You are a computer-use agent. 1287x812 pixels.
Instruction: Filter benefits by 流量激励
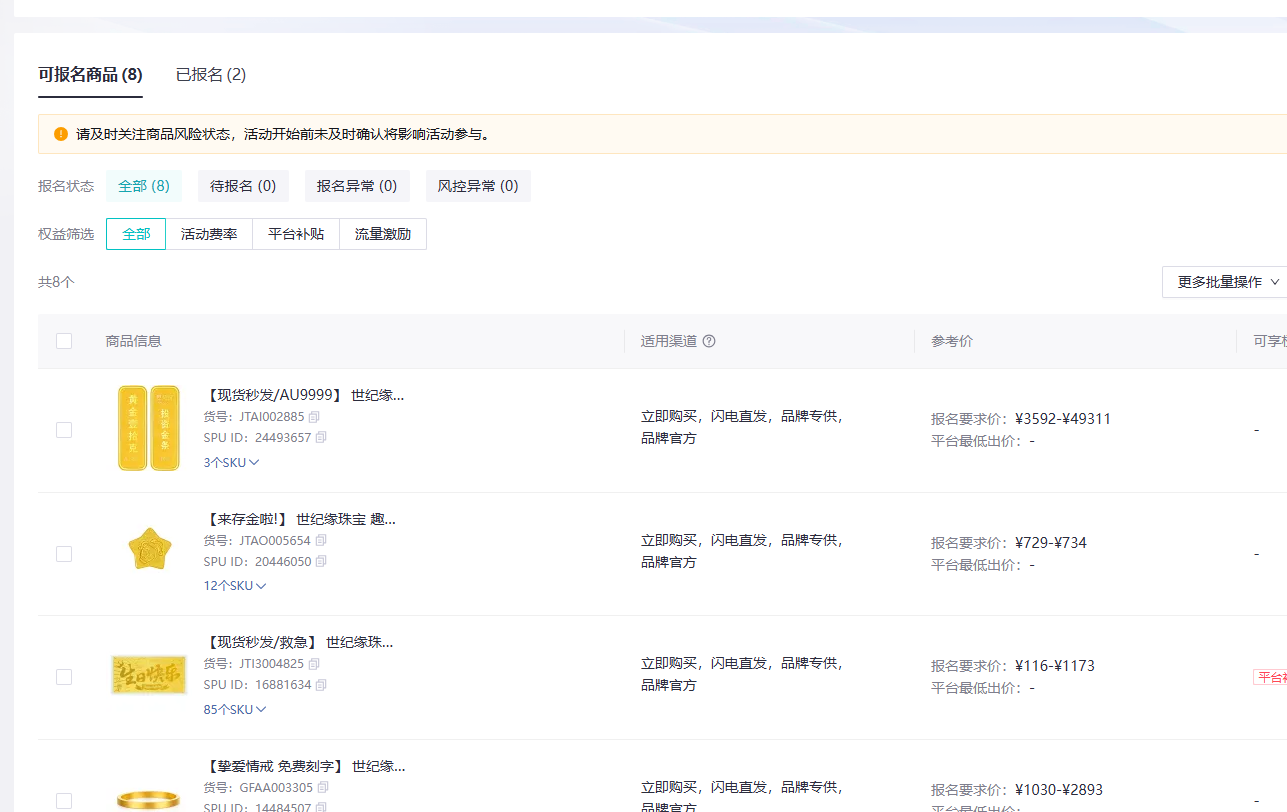pos(383,234)
